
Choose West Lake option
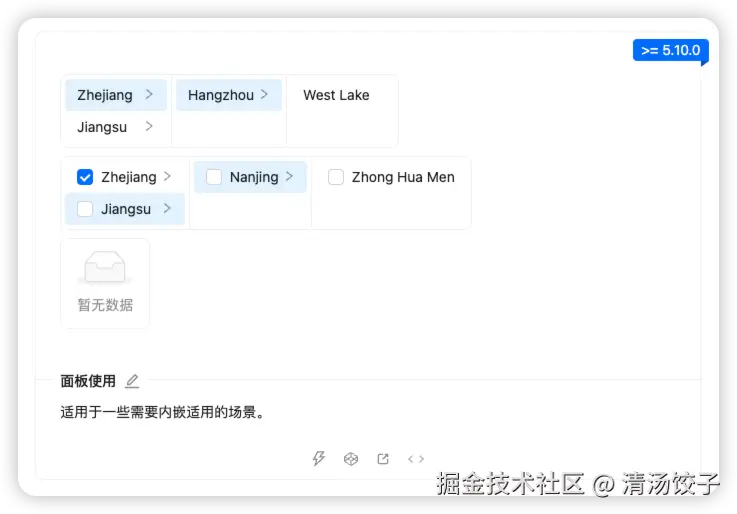click(x=337, y=95)
